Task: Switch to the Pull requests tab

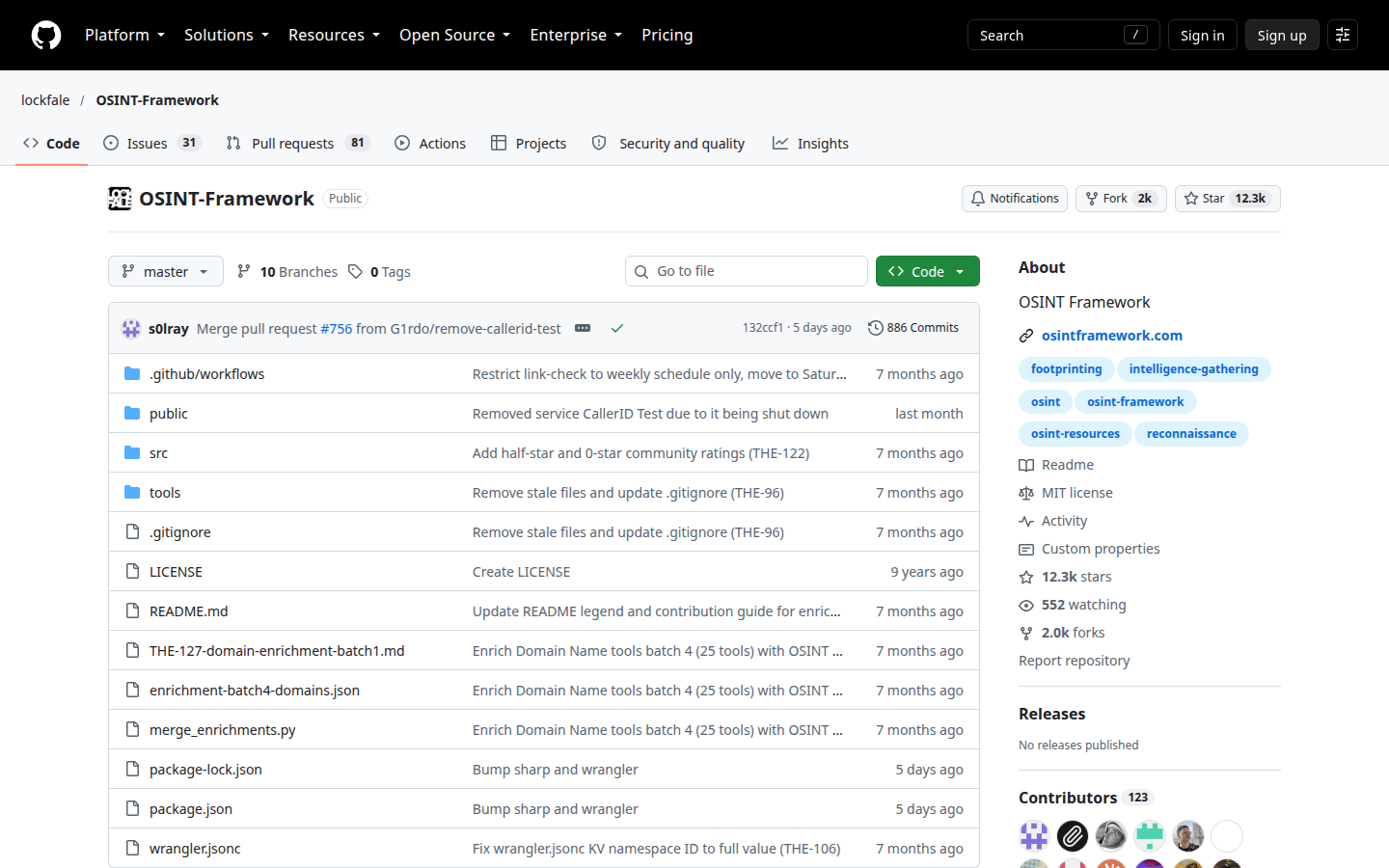Action: 298,143
